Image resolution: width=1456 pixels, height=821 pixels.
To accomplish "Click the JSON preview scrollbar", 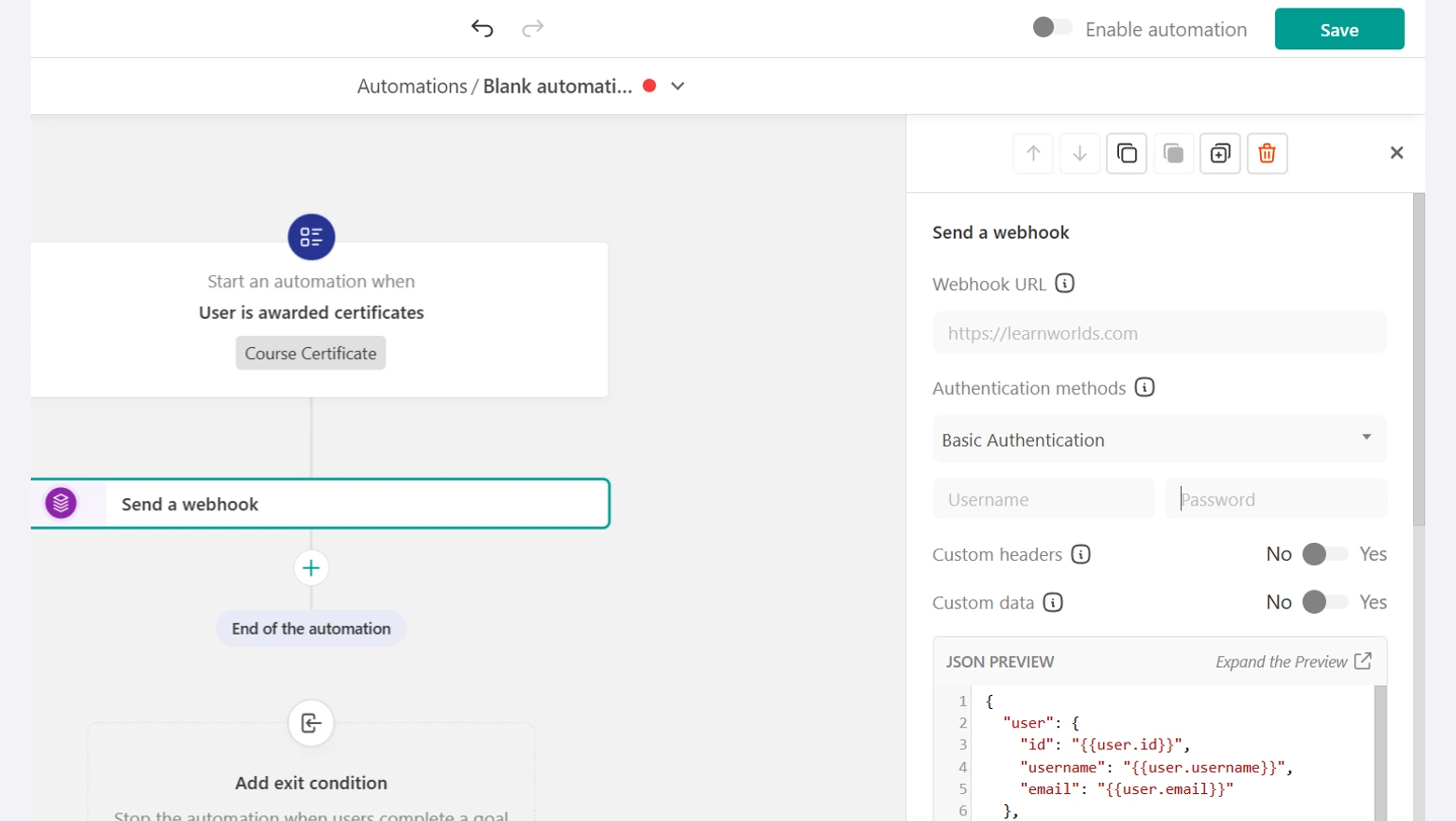I will pos(1380,753).
